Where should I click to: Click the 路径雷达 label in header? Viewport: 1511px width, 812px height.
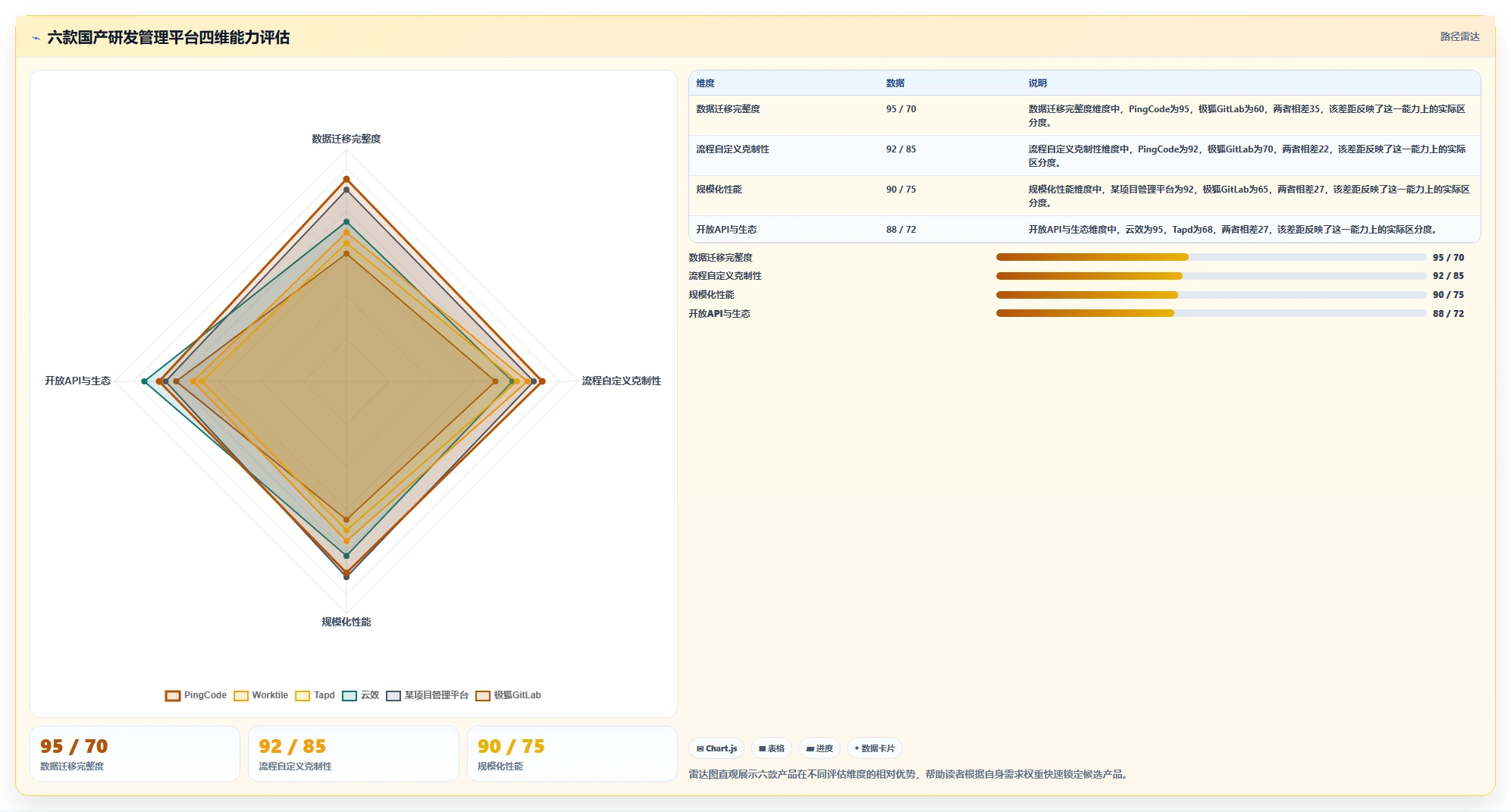click(x=1459, y=36)
